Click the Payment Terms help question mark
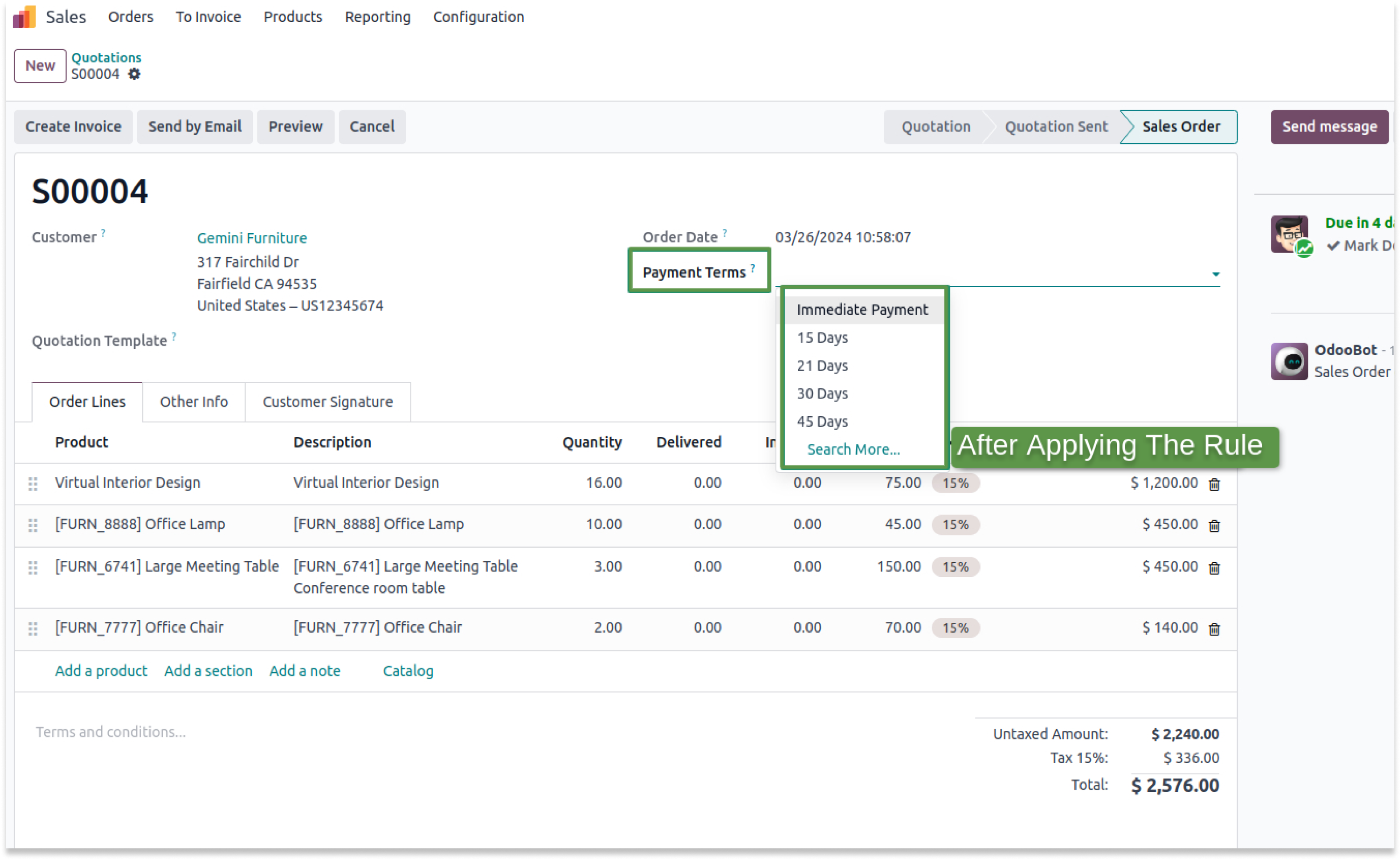1400x860 pixels. click(752, 268)
